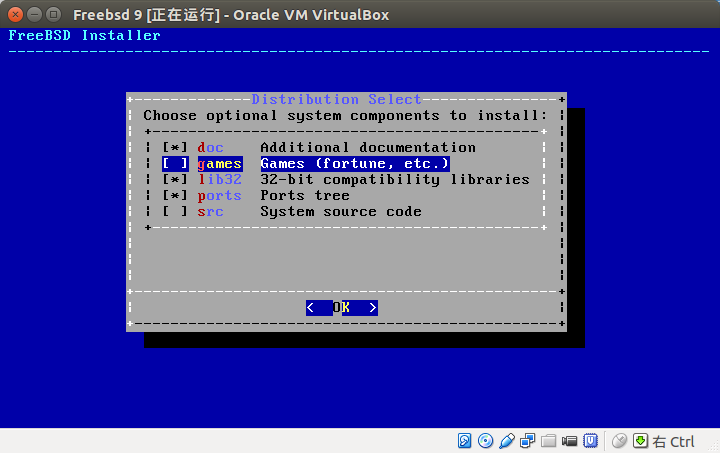Check the games checkbox
The height and width of the screenshot is (453, 720).
point(175,164)
